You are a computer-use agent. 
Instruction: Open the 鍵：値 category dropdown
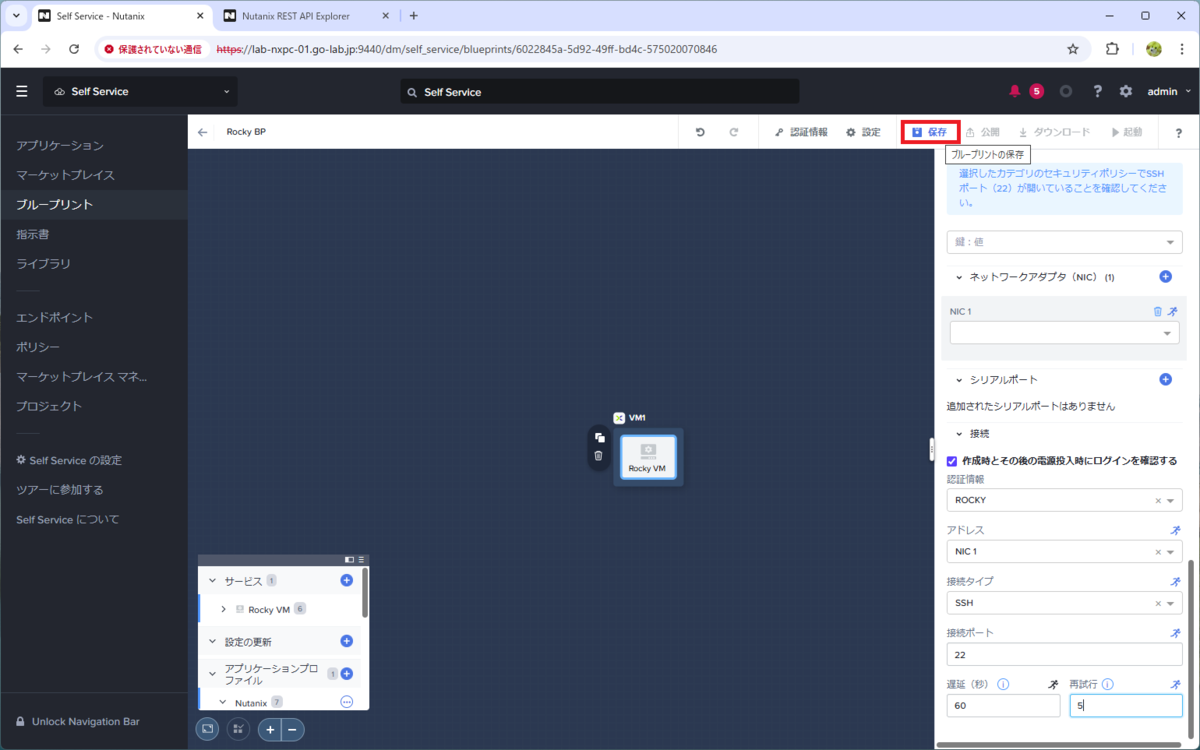tap(1064, 242)
